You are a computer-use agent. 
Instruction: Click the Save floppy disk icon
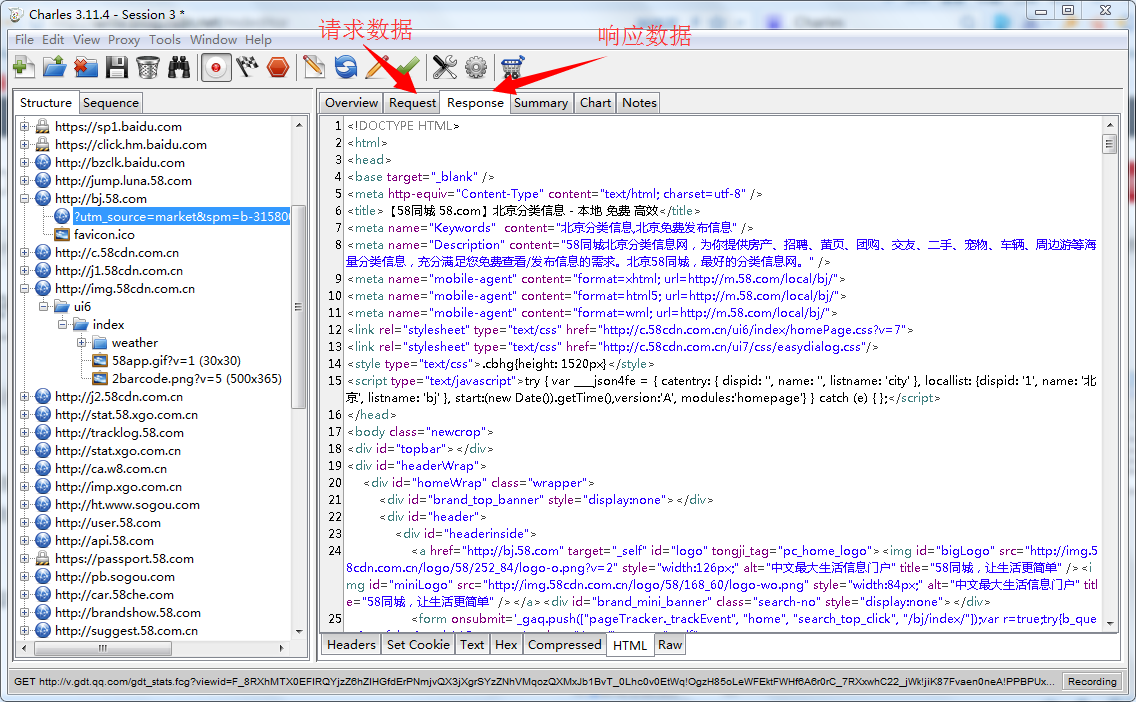click(x=117, y=67)
